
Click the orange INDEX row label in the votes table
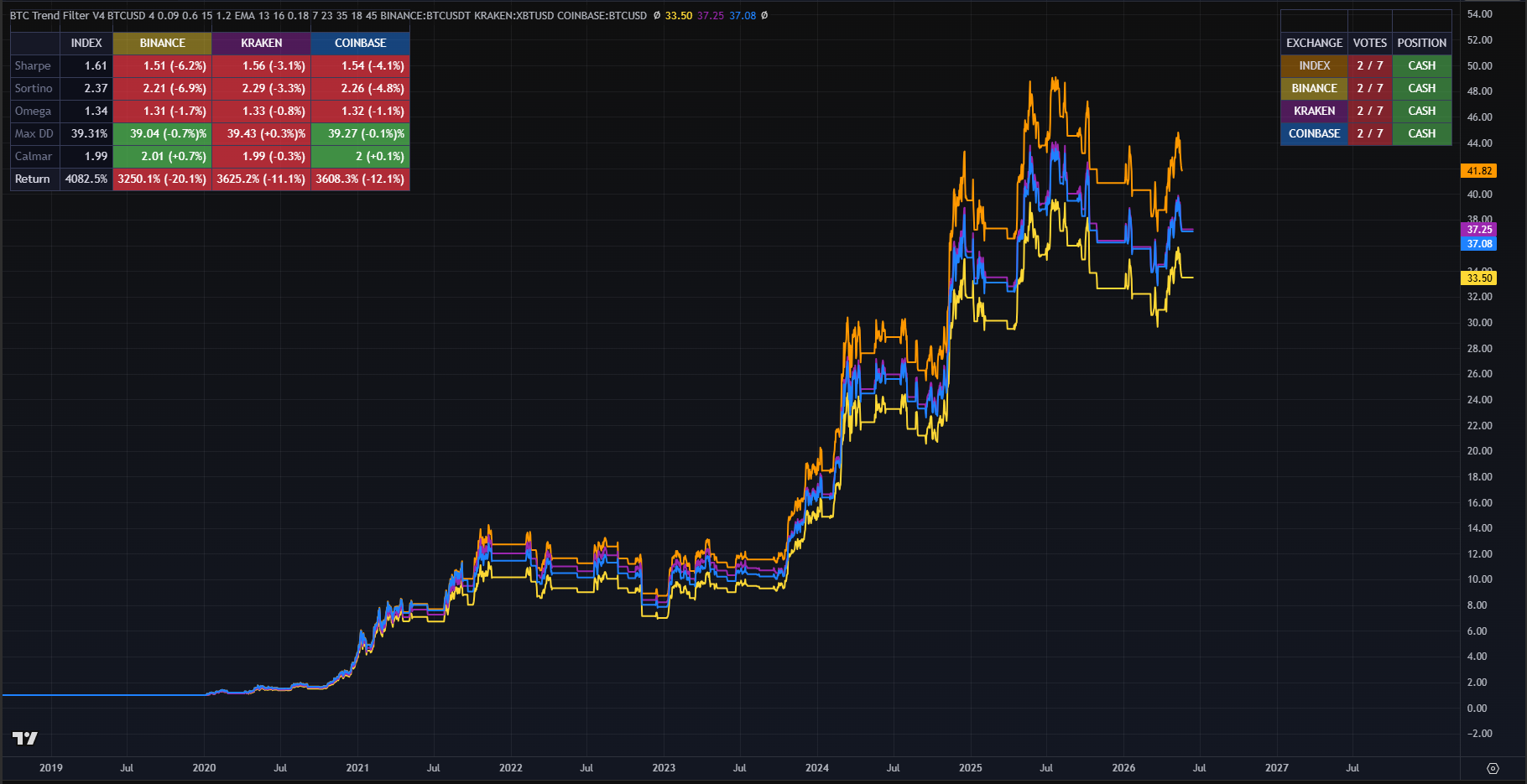coord(1315,65)
